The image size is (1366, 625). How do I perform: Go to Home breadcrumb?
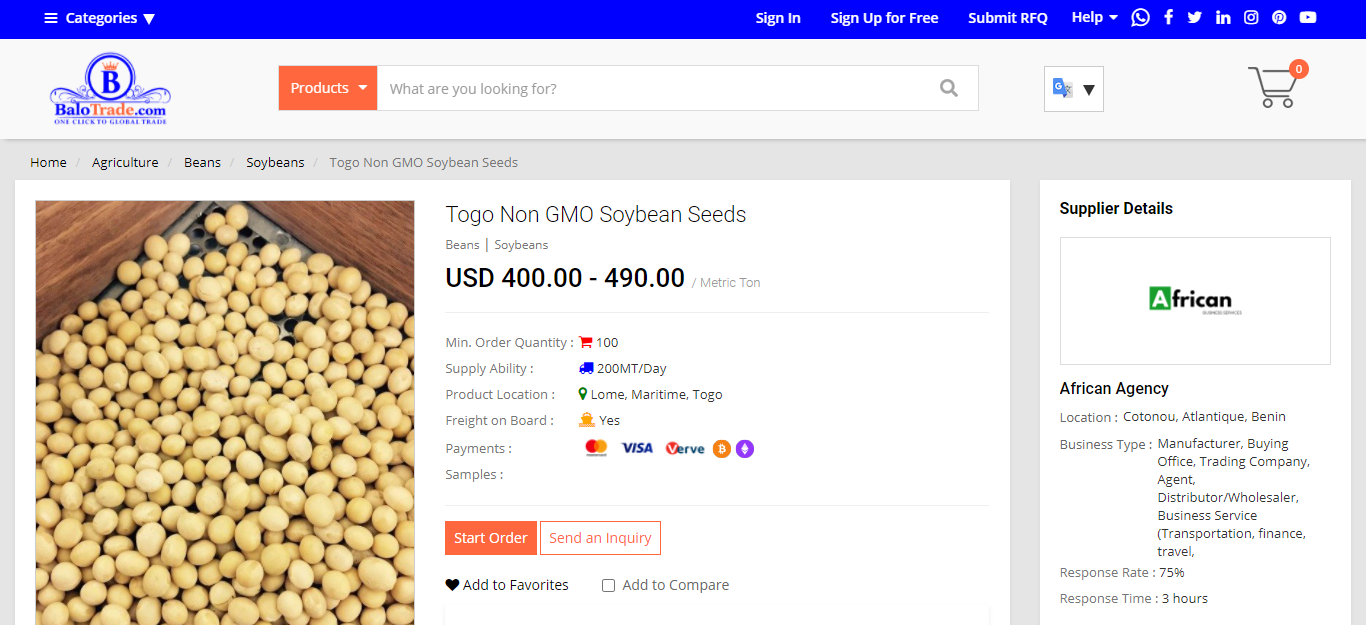pyautogui.click(x=48, y=162)
